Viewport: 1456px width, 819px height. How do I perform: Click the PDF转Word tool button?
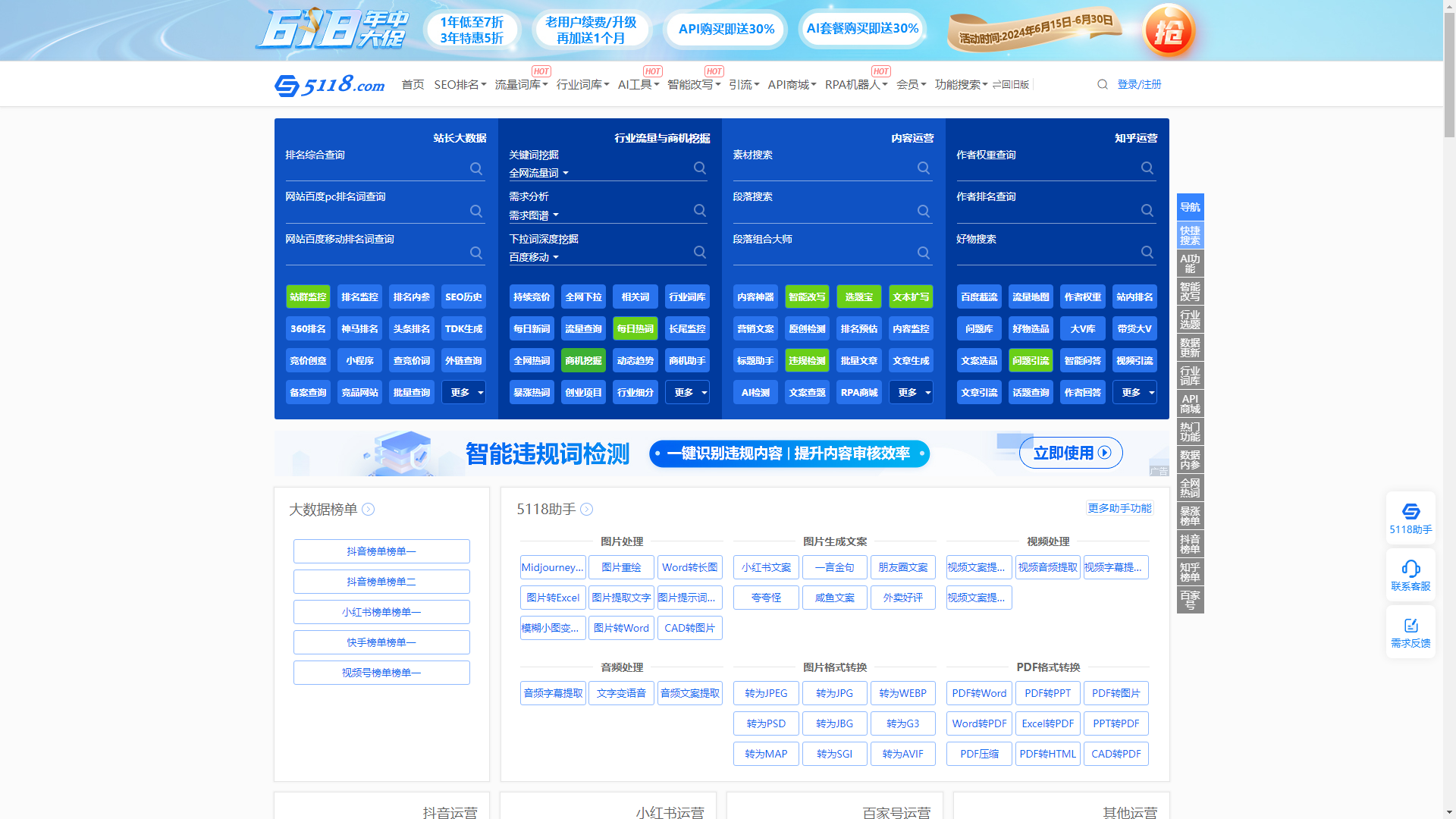[979, 693]
